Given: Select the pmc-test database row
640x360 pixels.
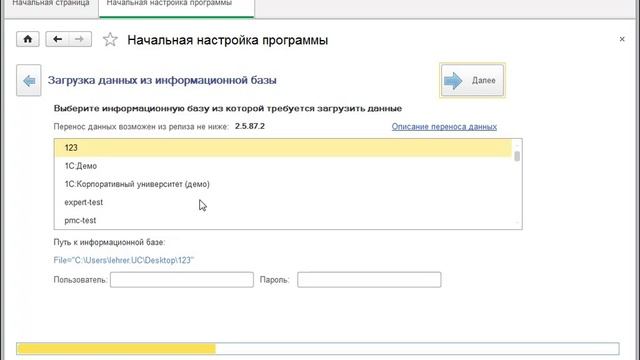Looking at the screenshot, I should click(x=283, y=220).
